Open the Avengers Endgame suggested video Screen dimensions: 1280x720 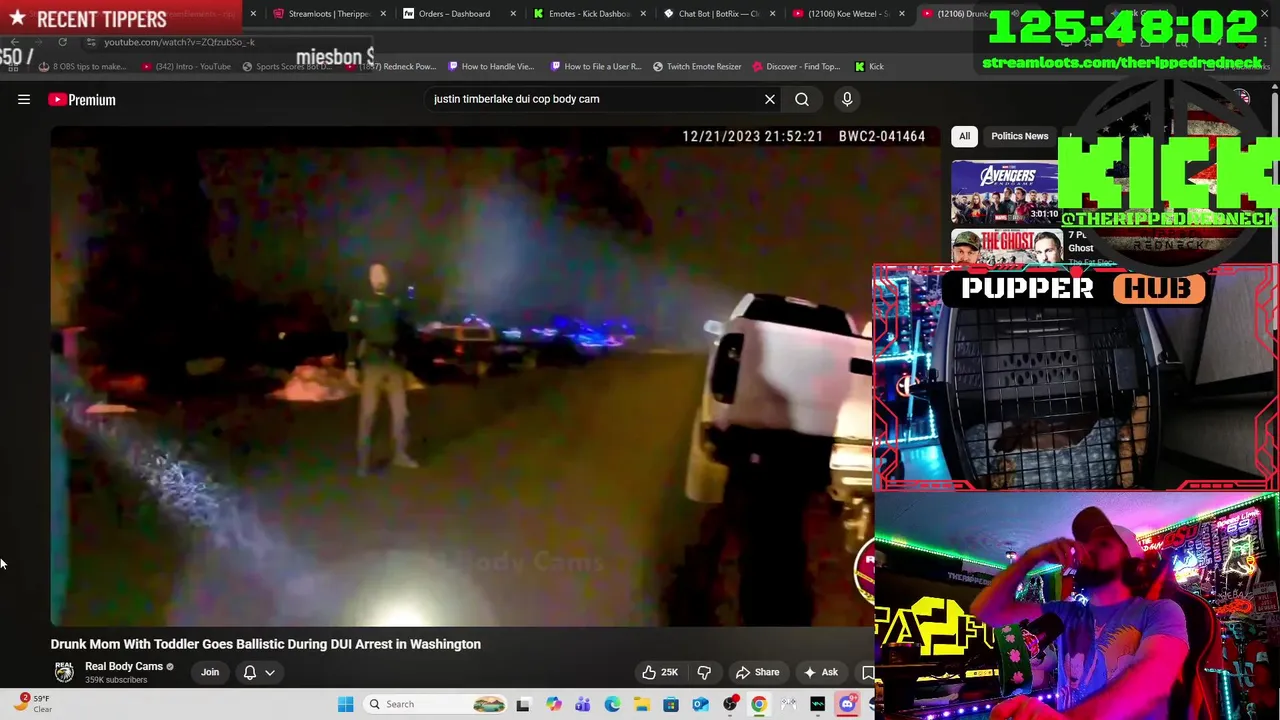1005,192
